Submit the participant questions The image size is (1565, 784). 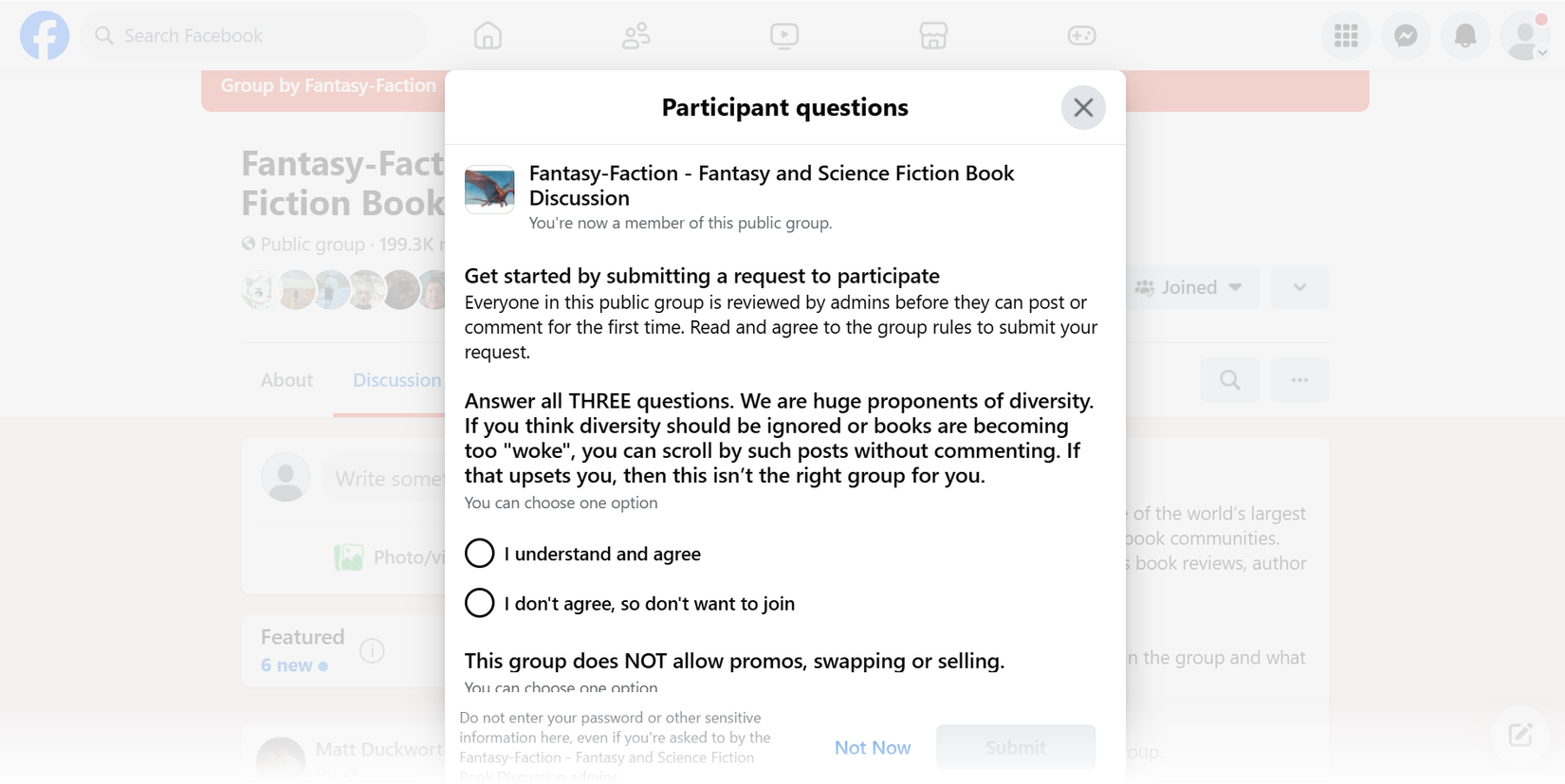tap(1015, 747)
